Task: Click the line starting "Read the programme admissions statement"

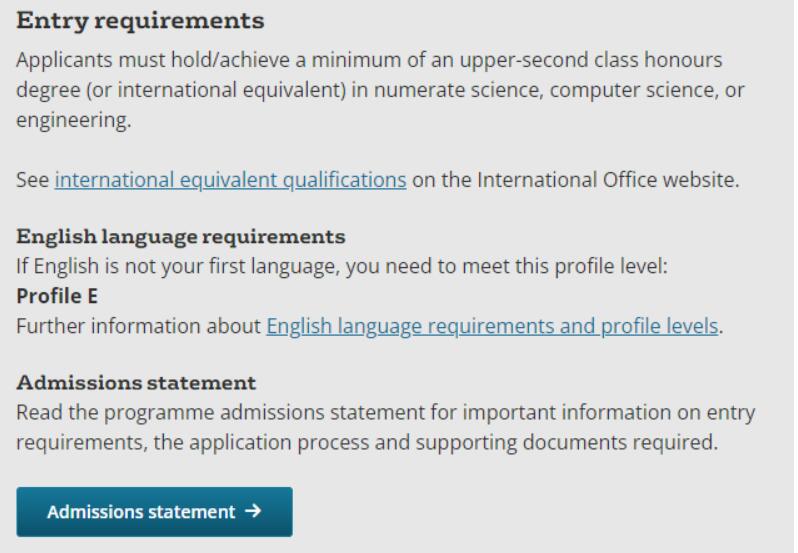Action: 385,413
